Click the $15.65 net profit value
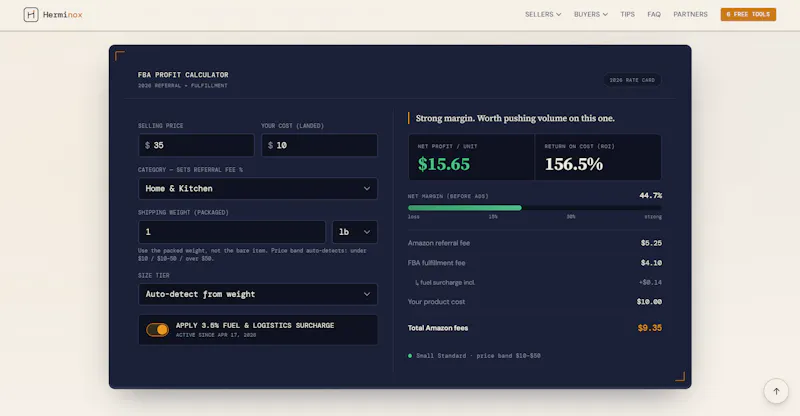Screen dimensions: 800x416 click(x=444, y=164)
